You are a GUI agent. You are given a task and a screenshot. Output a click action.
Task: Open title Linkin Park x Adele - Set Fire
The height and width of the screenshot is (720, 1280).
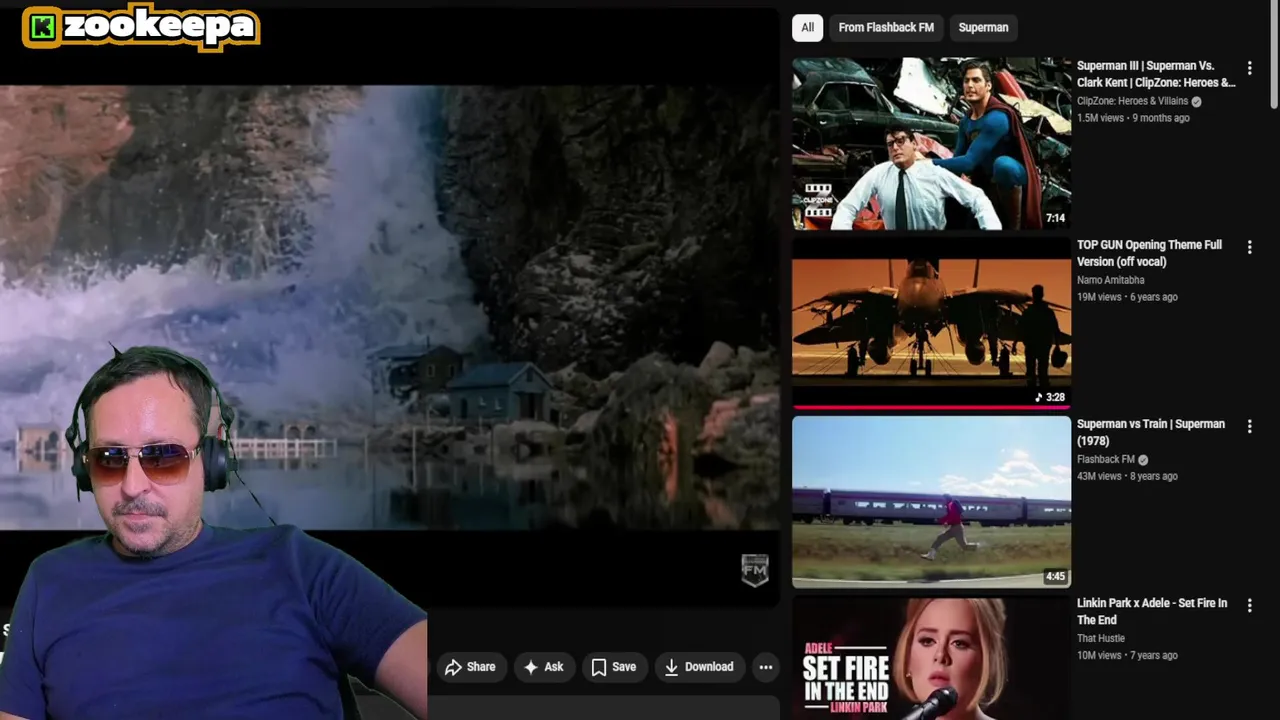1152,611
